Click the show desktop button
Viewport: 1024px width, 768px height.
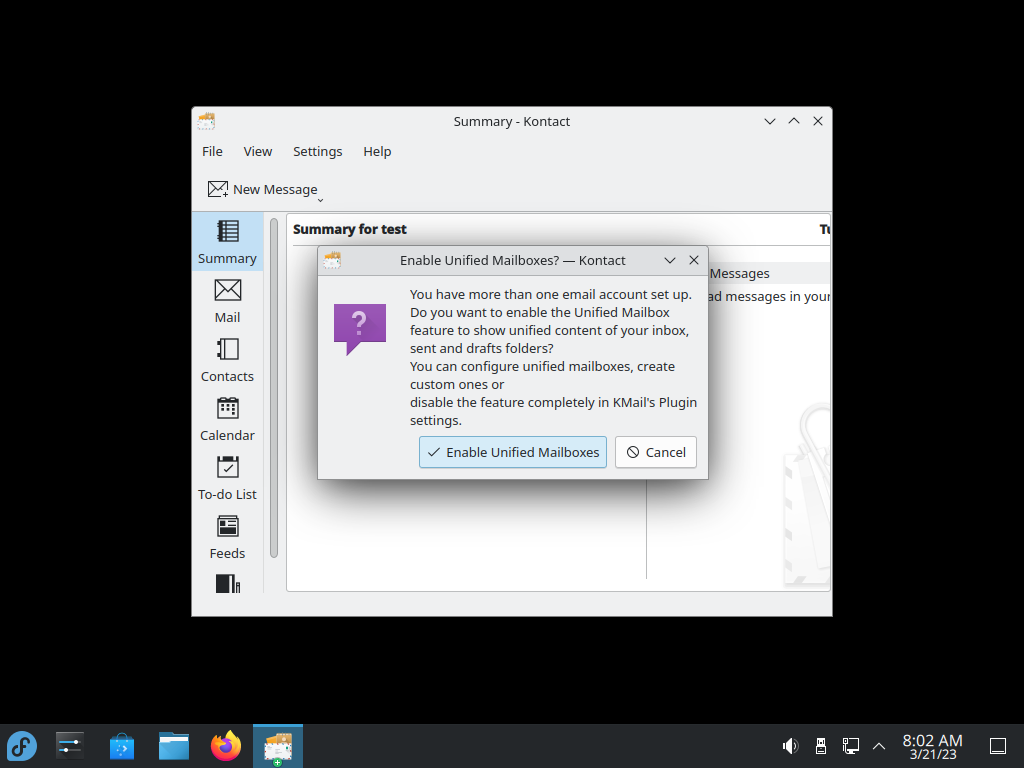click(998, 746)
